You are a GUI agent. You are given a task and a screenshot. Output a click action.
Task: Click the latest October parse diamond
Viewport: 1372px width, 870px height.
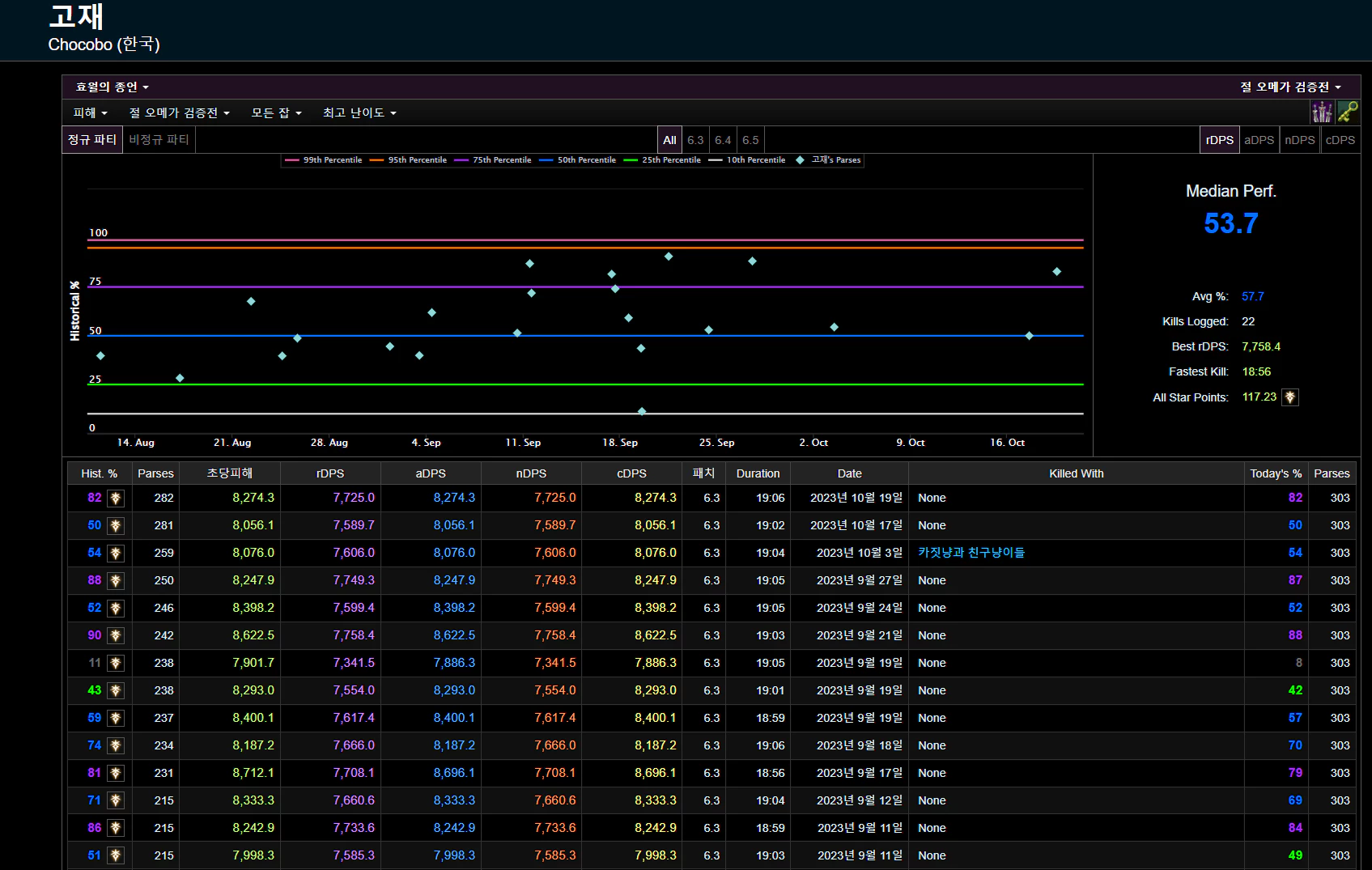coord(1056,272)
